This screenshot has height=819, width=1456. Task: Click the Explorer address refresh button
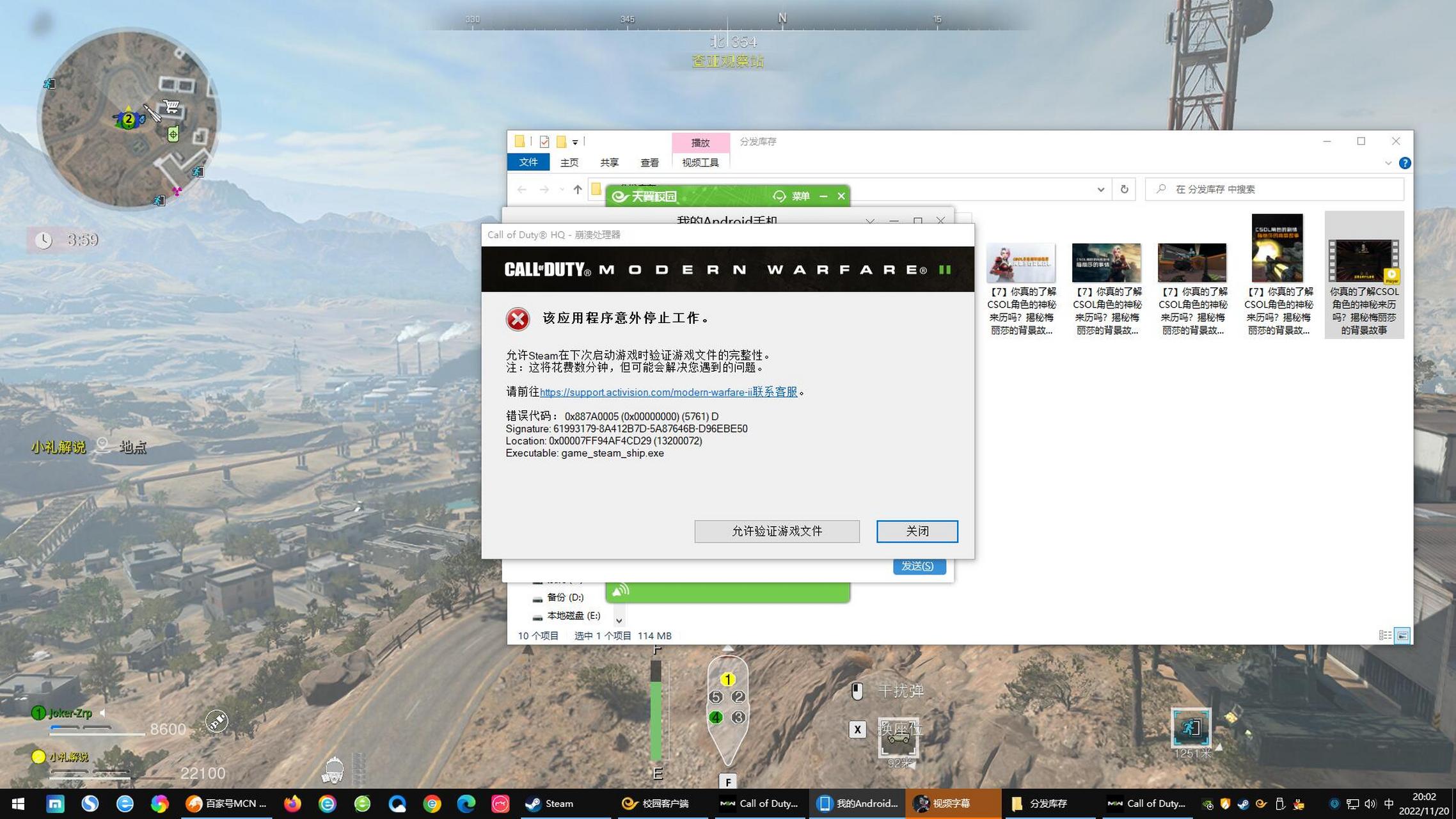pyautogui.click(x=1124, y=189)
